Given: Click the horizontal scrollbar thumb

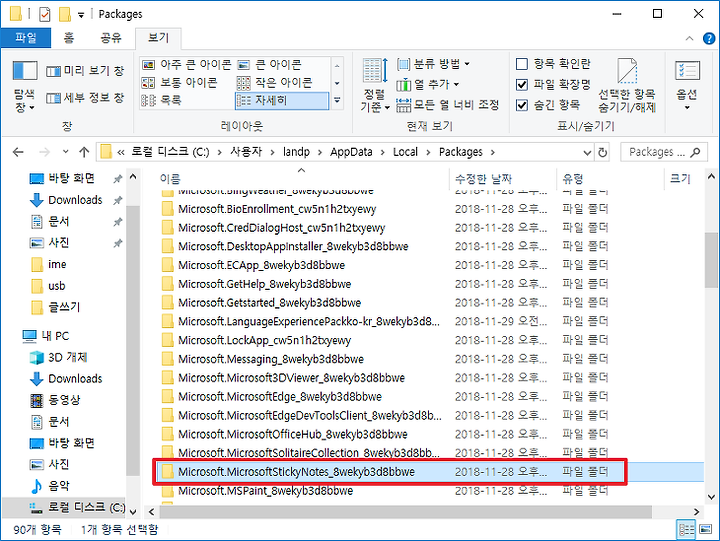Looking at the screenshot, I should click(x=405, y=511).
